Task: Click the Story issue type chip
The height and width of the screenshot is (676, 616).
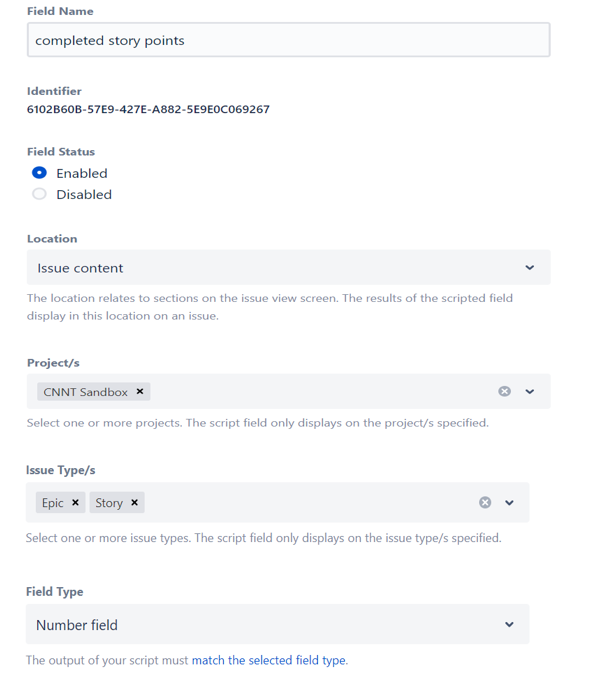Action: point(109,503)
